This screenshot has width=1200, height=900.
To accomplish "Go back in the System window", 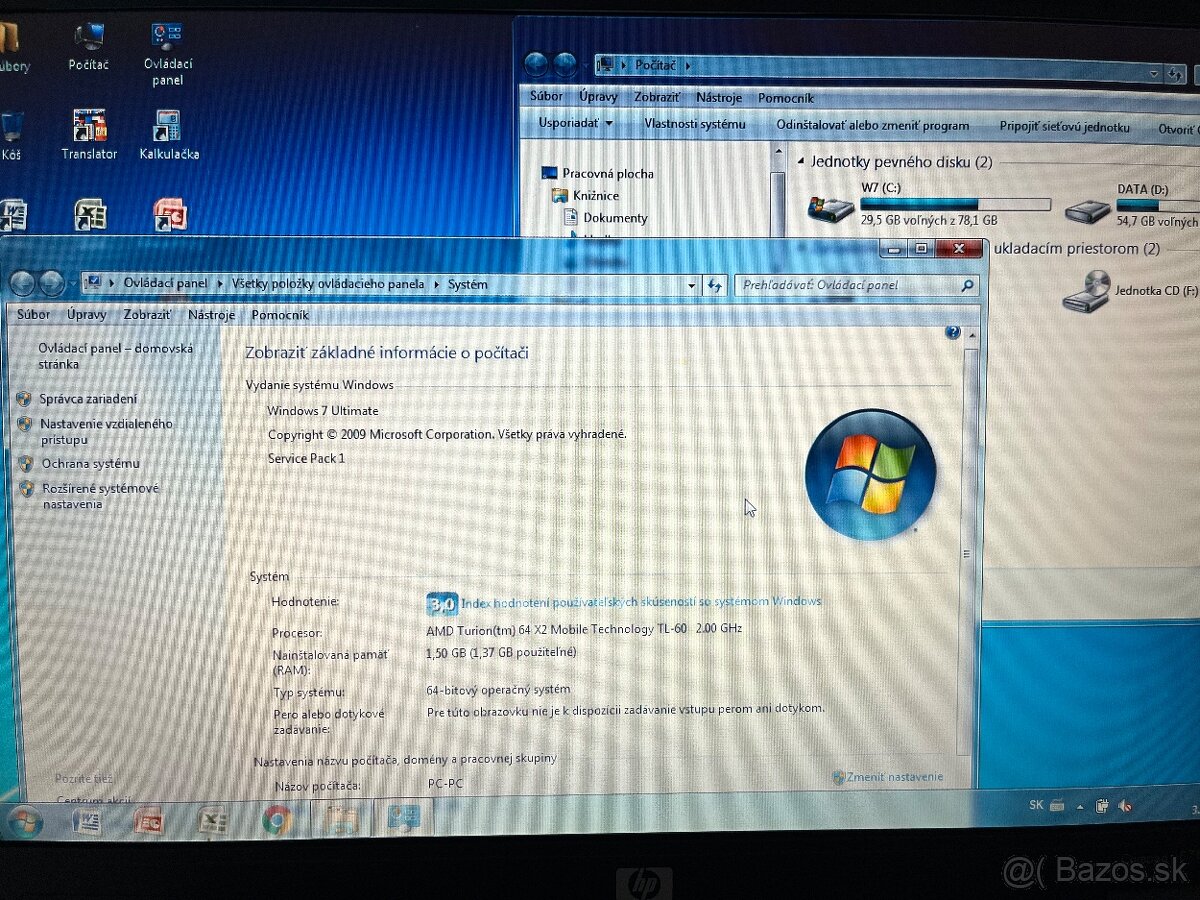I will click(x=23, y=284).
